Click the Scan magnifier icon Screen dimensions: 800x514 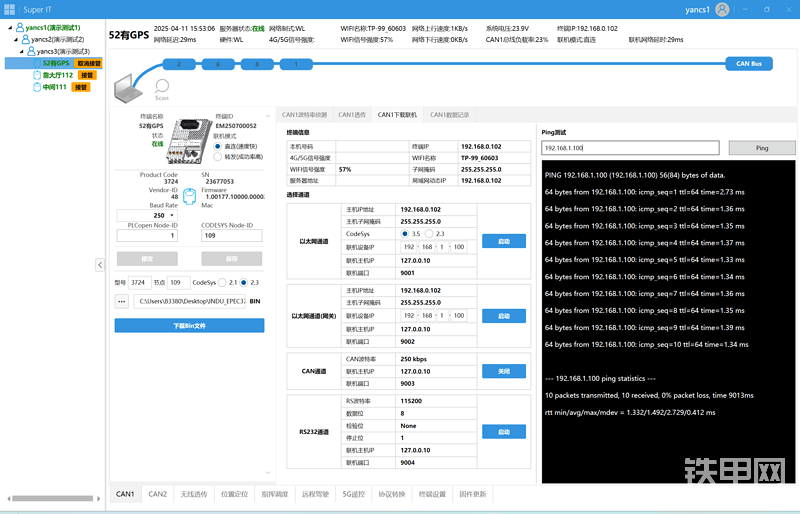click(x=162, y=87)
